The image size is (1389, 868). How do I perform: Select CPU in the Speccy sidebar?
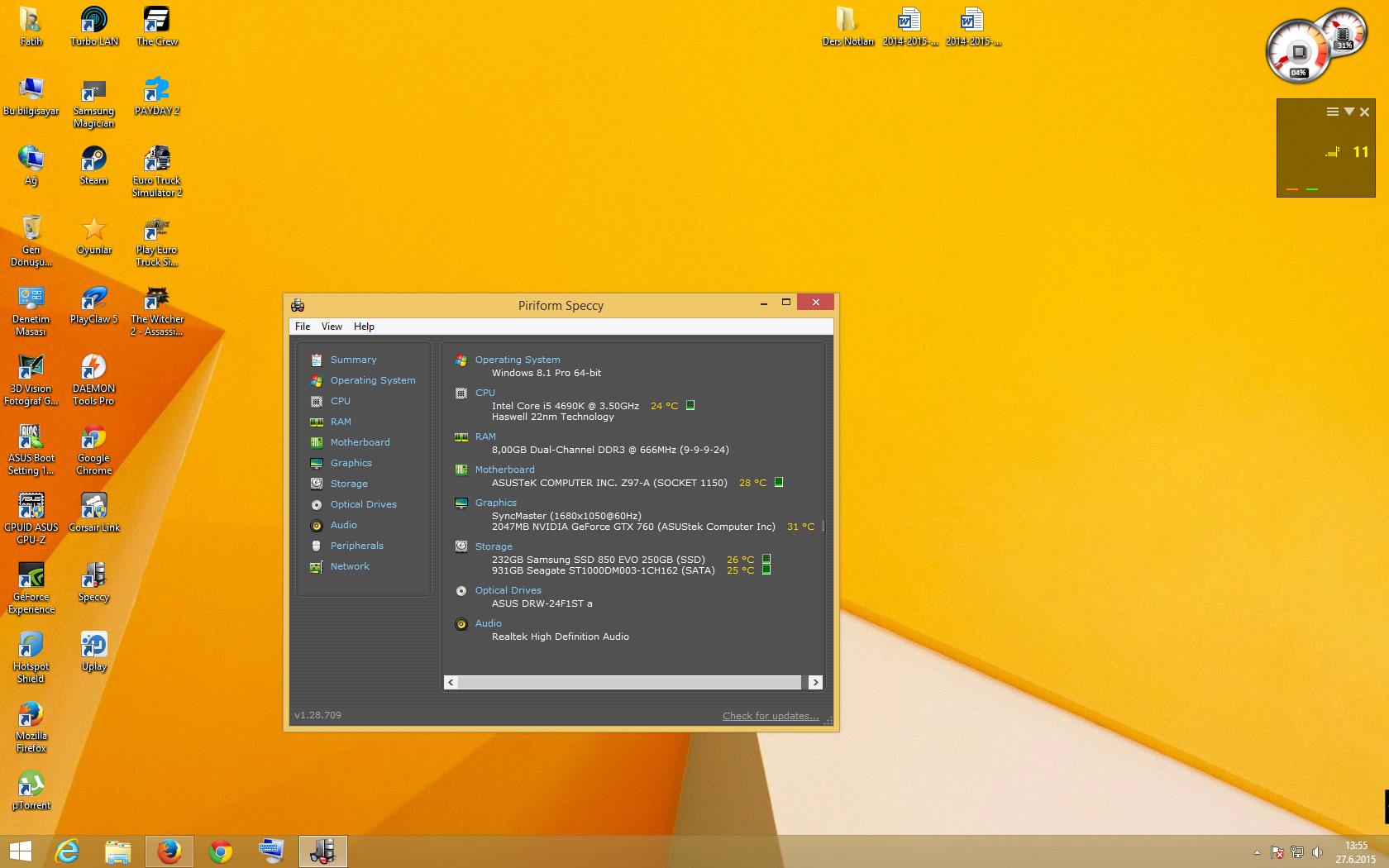point(341,401)
